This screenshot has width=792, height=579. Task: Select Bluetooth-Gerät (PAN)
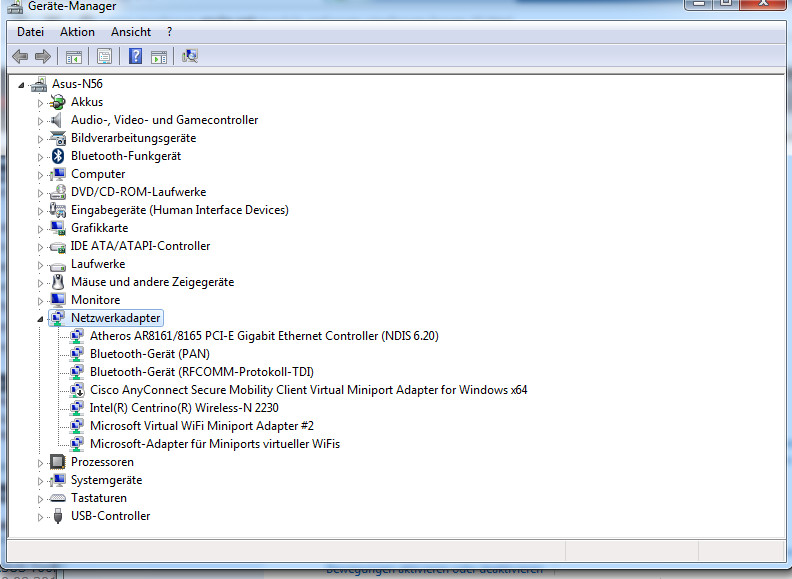tap(150, 354)
